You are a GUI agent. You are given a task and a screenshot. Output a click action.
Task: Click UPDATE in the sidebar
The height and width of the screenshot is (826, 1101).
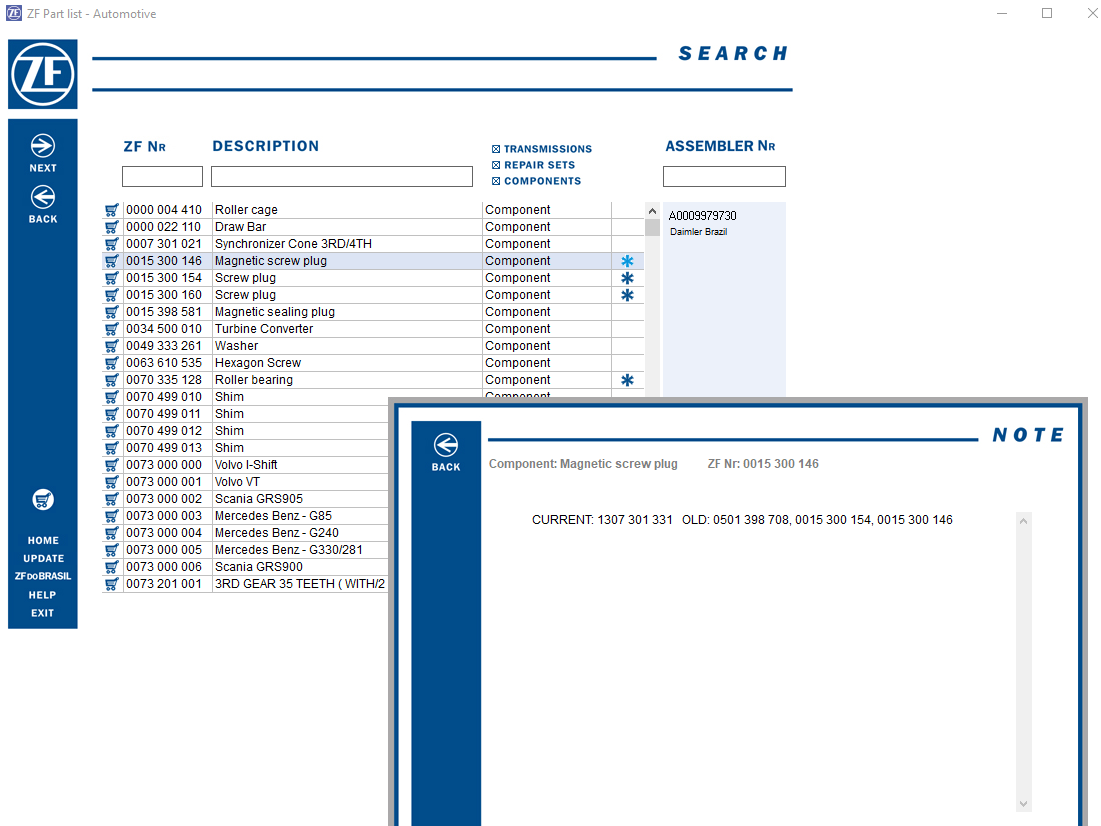point(43,558)
